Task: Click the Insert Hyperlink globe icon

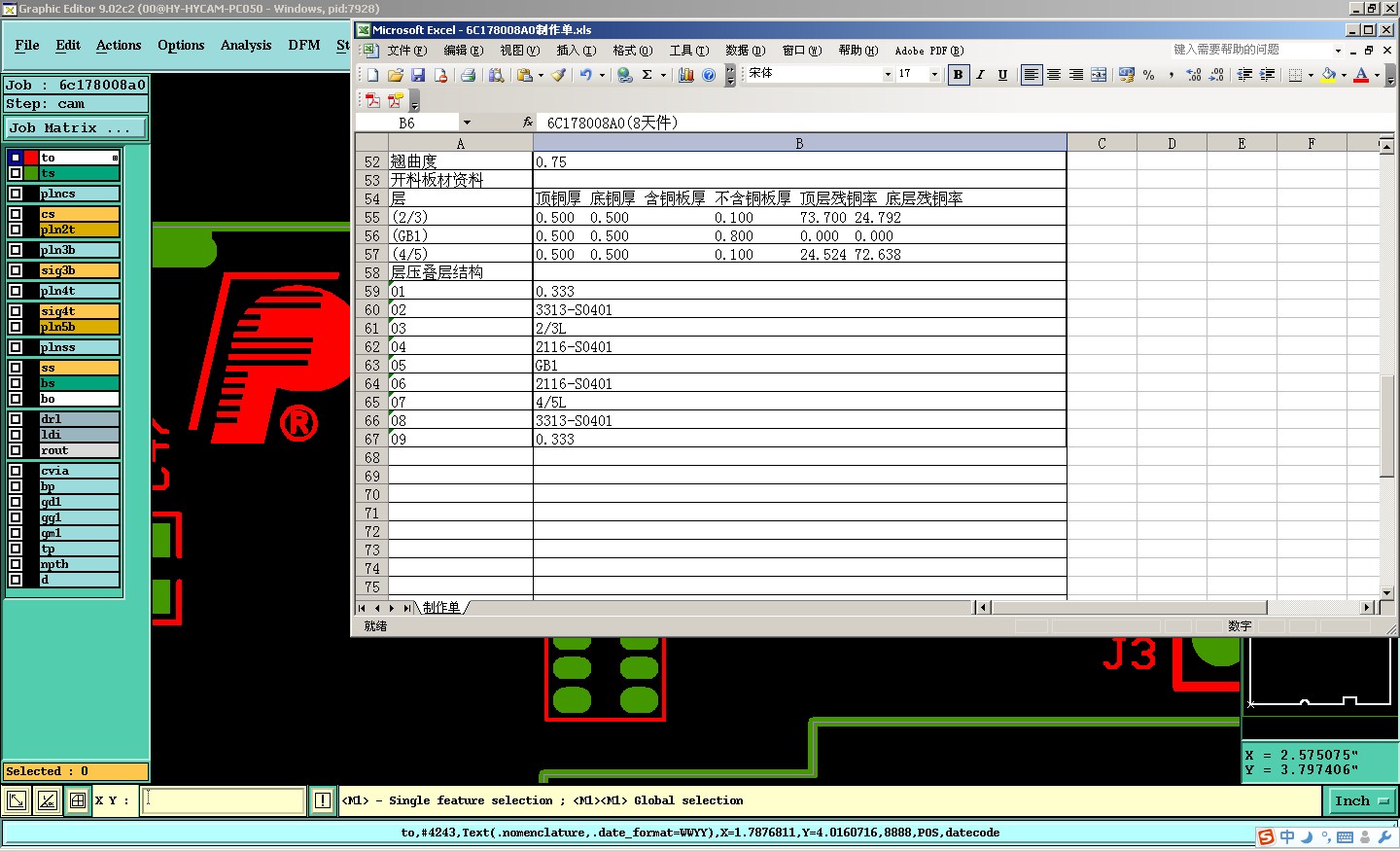Action: [x=624, y=75]
